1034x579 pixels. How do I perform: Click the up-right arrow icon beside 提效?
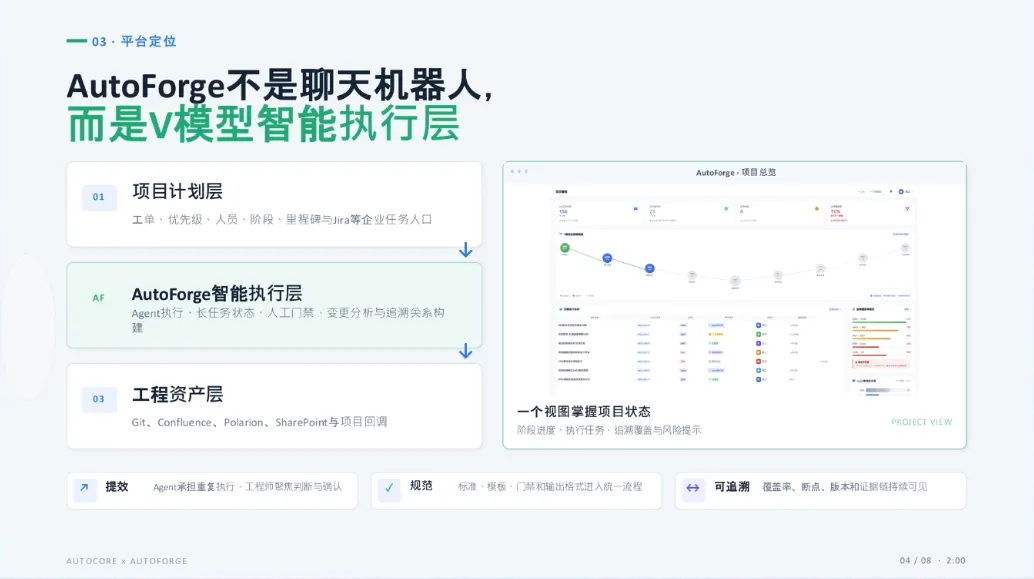pyautogui.click(x=84, y=488)
